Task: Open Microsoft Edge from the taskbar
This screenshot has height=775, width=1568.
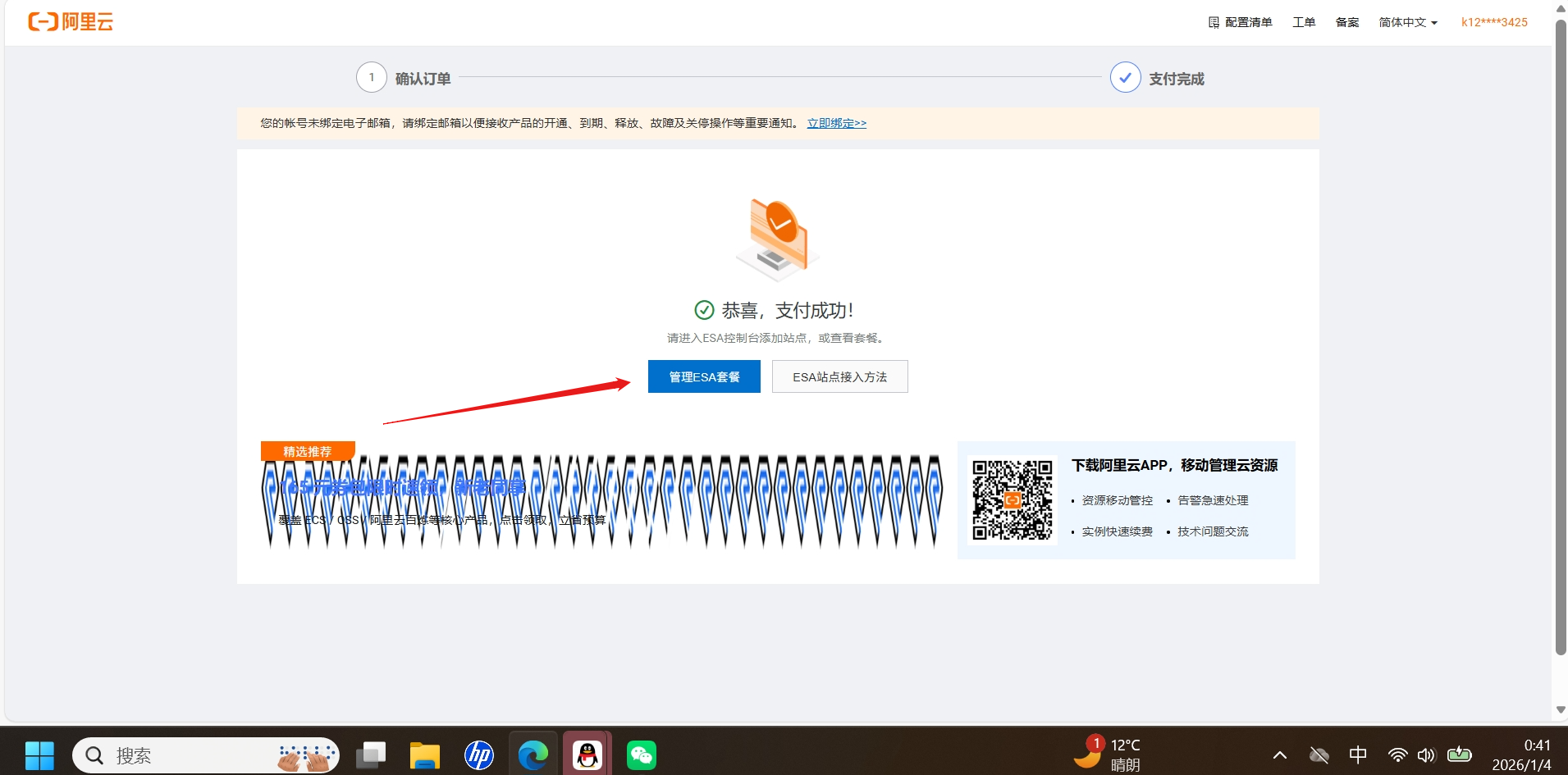Action: [x=533, y=754]
